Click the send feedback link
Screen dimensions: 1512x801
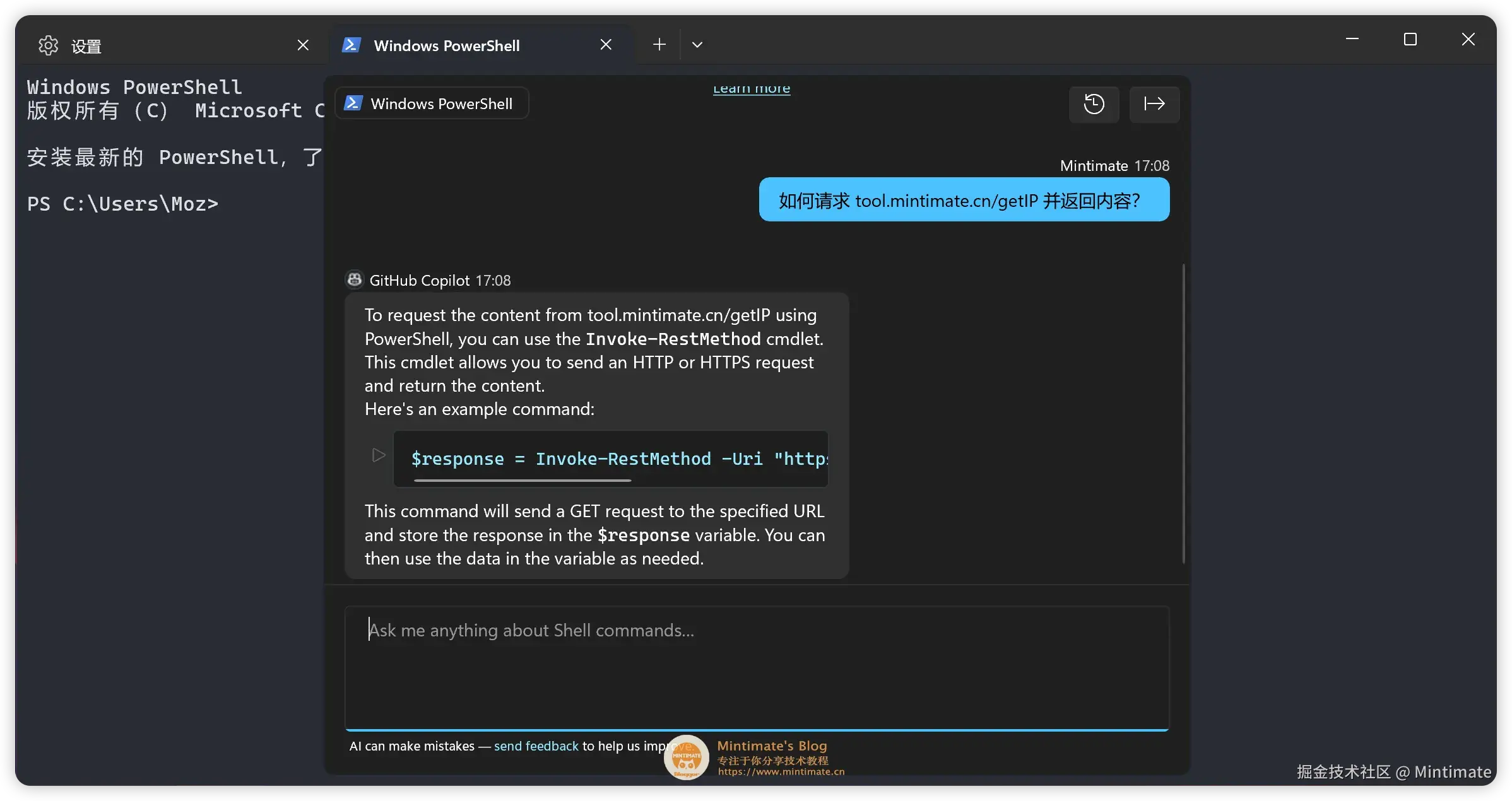(536, 746)
